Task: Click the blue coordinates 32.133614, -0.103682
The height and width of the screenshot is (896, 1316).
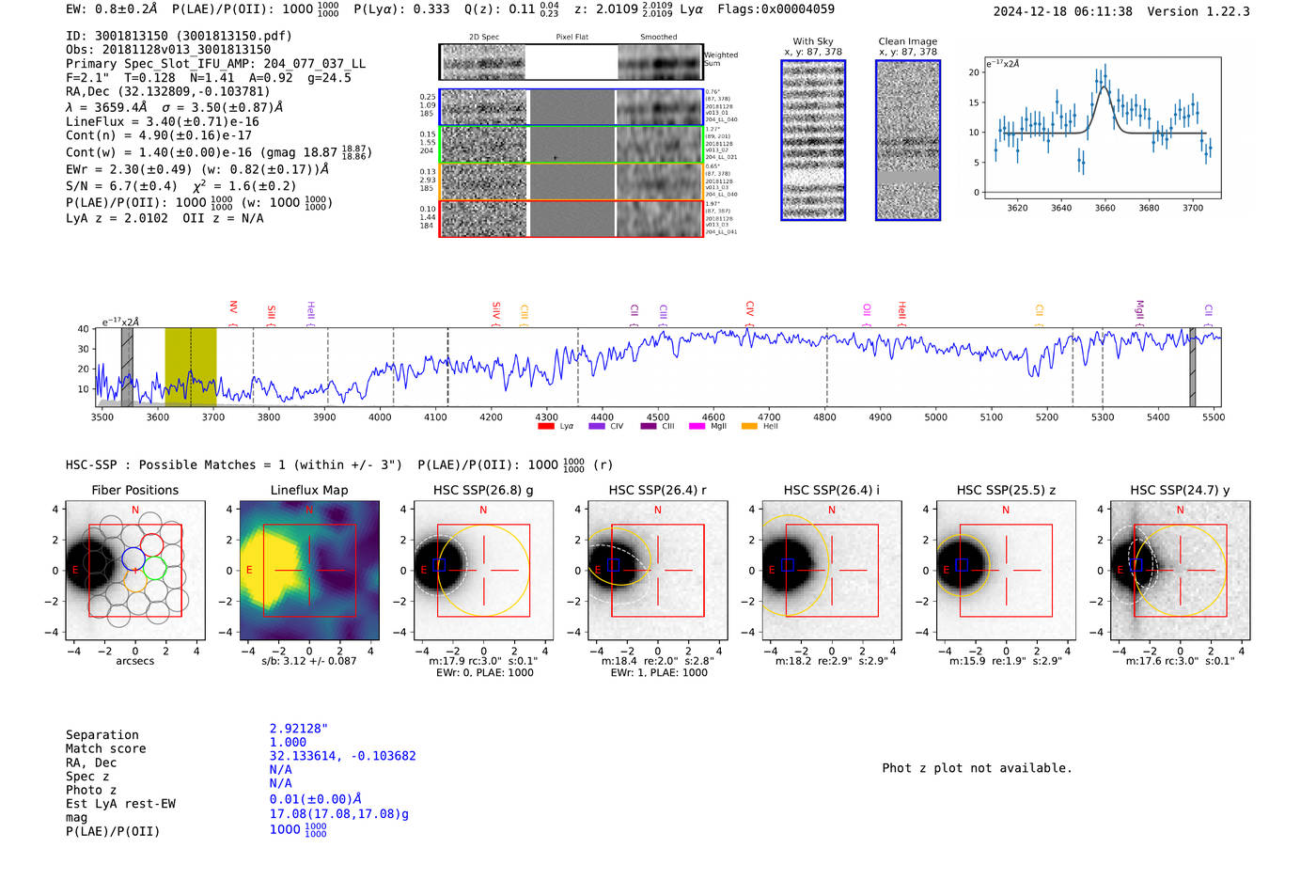Action: [x=342, y=756]
